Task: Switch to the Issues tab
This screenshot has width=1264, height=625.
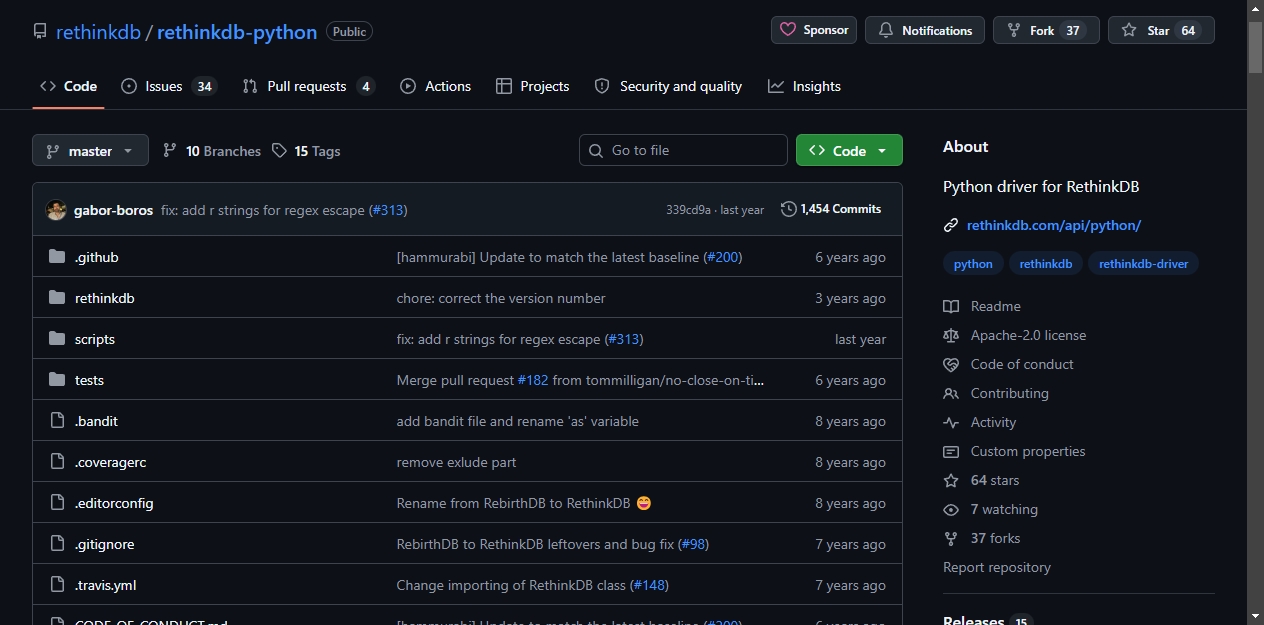Action: click(168, 86)
